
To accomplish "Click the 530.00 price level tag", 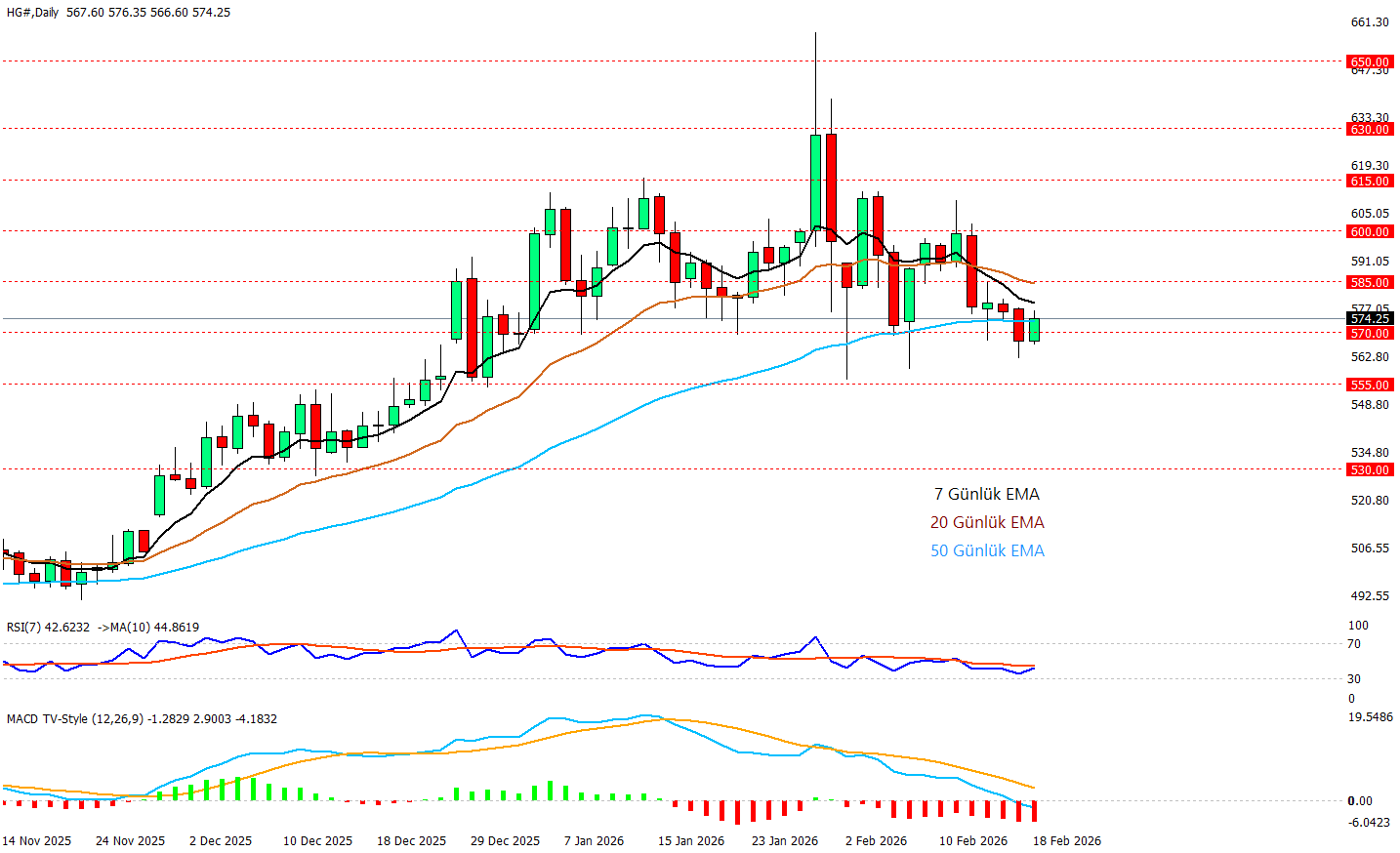I will [x=1369, y=469].
